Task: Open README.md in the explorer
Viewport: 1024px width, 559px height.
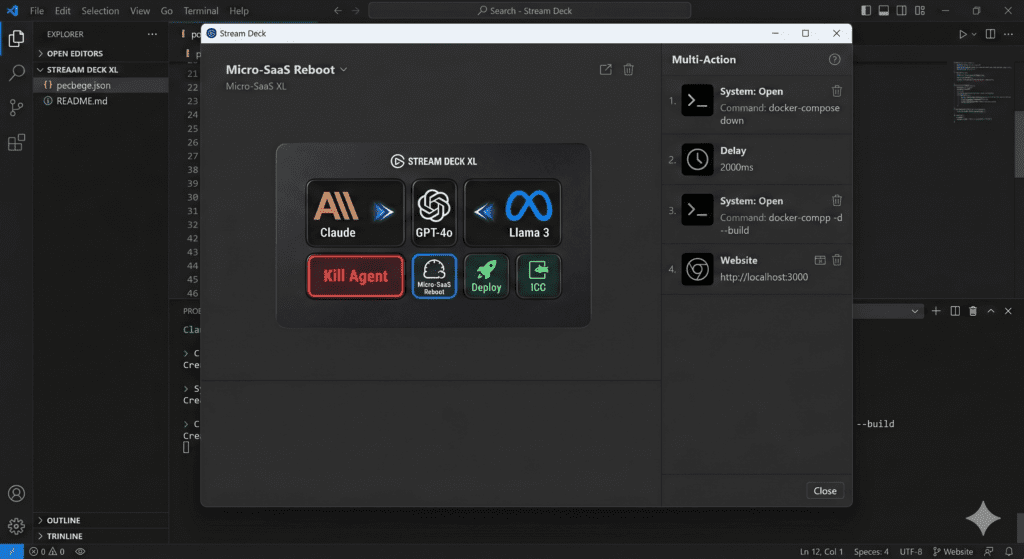Action: [81, 101]
